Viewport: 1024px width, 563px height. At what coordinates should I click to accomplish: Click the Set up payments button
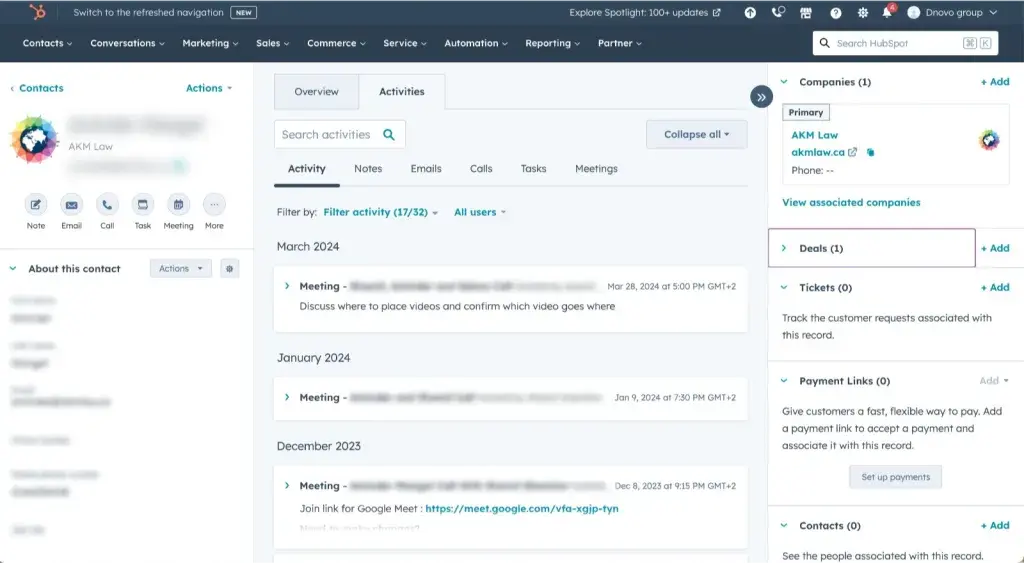click(895, 477)
